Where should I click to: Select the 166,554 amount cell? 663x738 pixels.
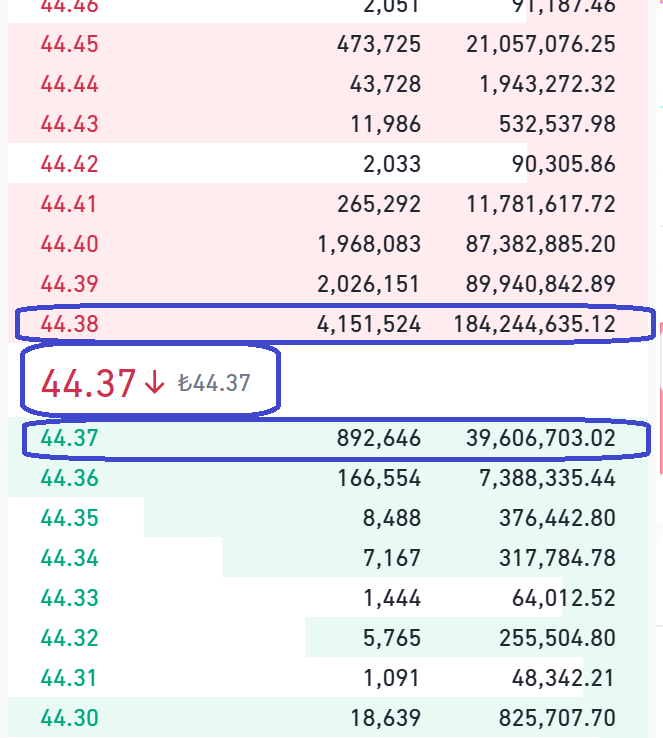pyautogui.click(x=379, y=478)
